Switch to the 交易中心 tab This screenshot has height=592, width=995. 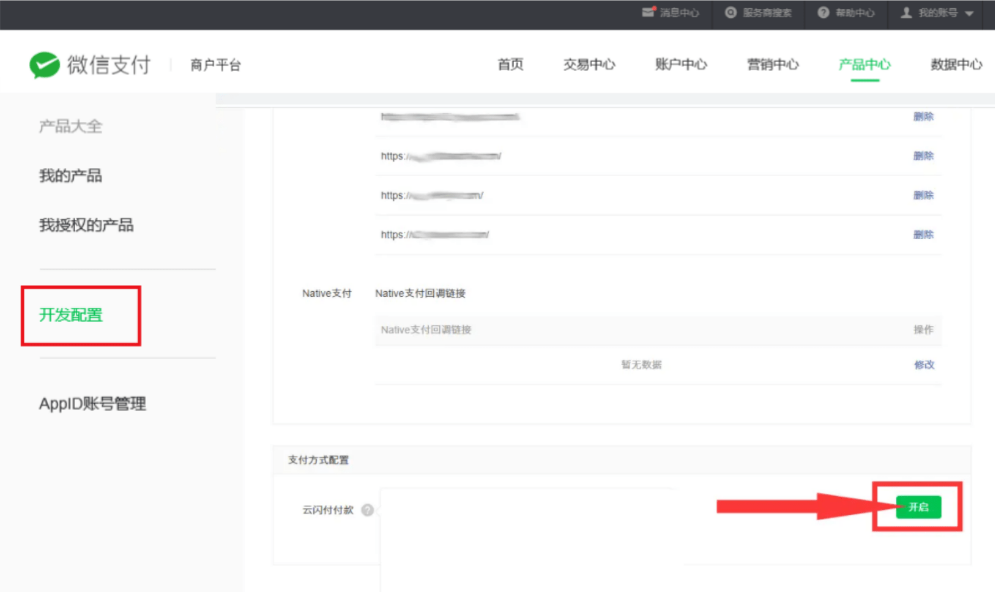[589, 65]
